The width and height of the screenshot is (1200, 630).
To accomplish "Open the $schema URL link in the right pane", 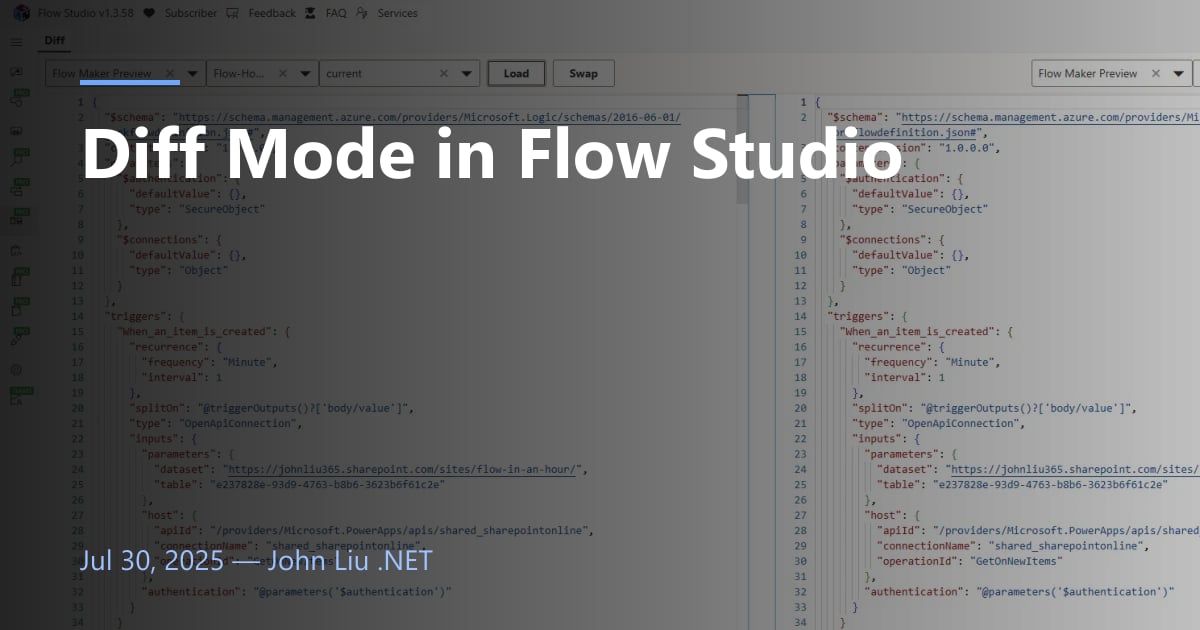I will [1048, 118].
